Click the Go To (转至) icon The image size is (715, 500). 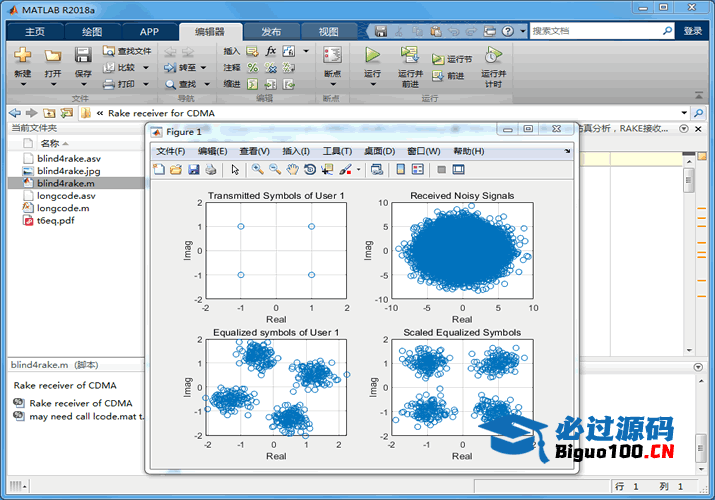[170, 67]
